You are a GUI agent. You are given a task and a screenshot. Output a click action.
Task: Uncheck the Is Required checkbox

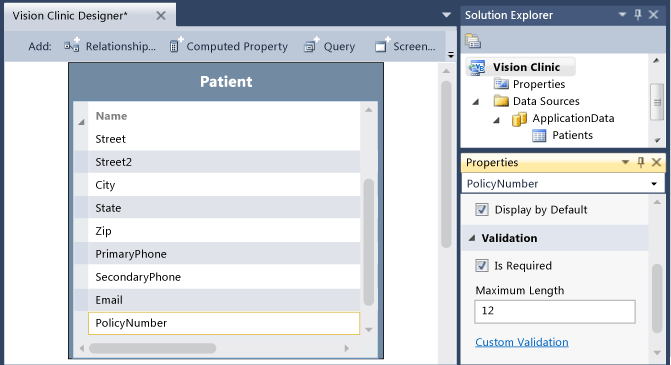click(x=481, y=265)
